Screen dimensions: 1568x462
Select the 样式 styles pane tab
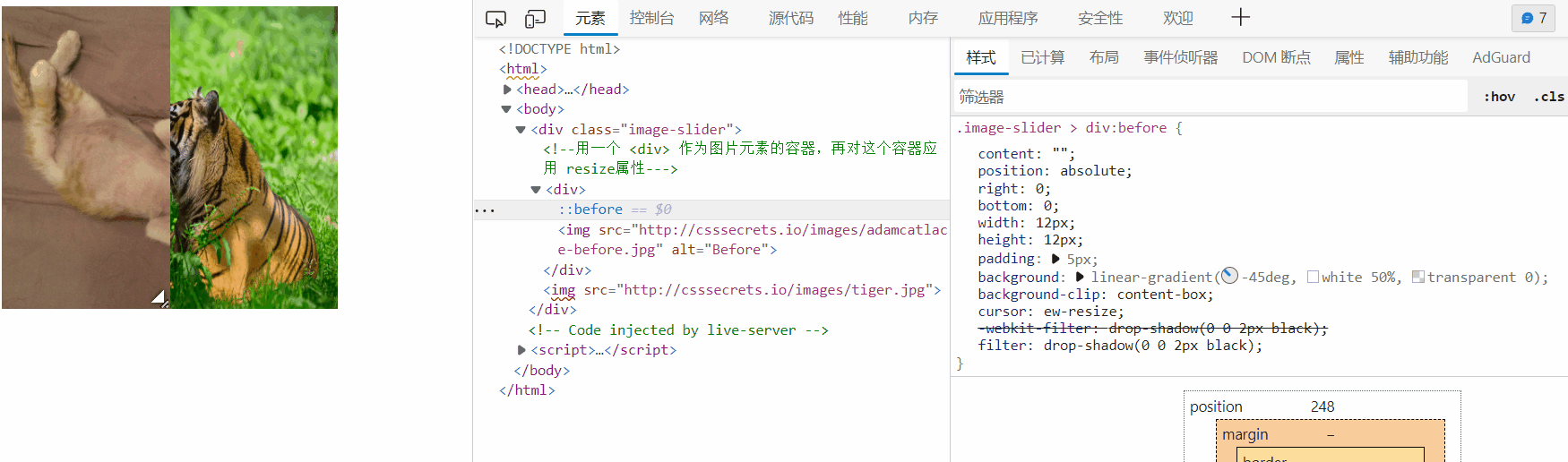981,57
